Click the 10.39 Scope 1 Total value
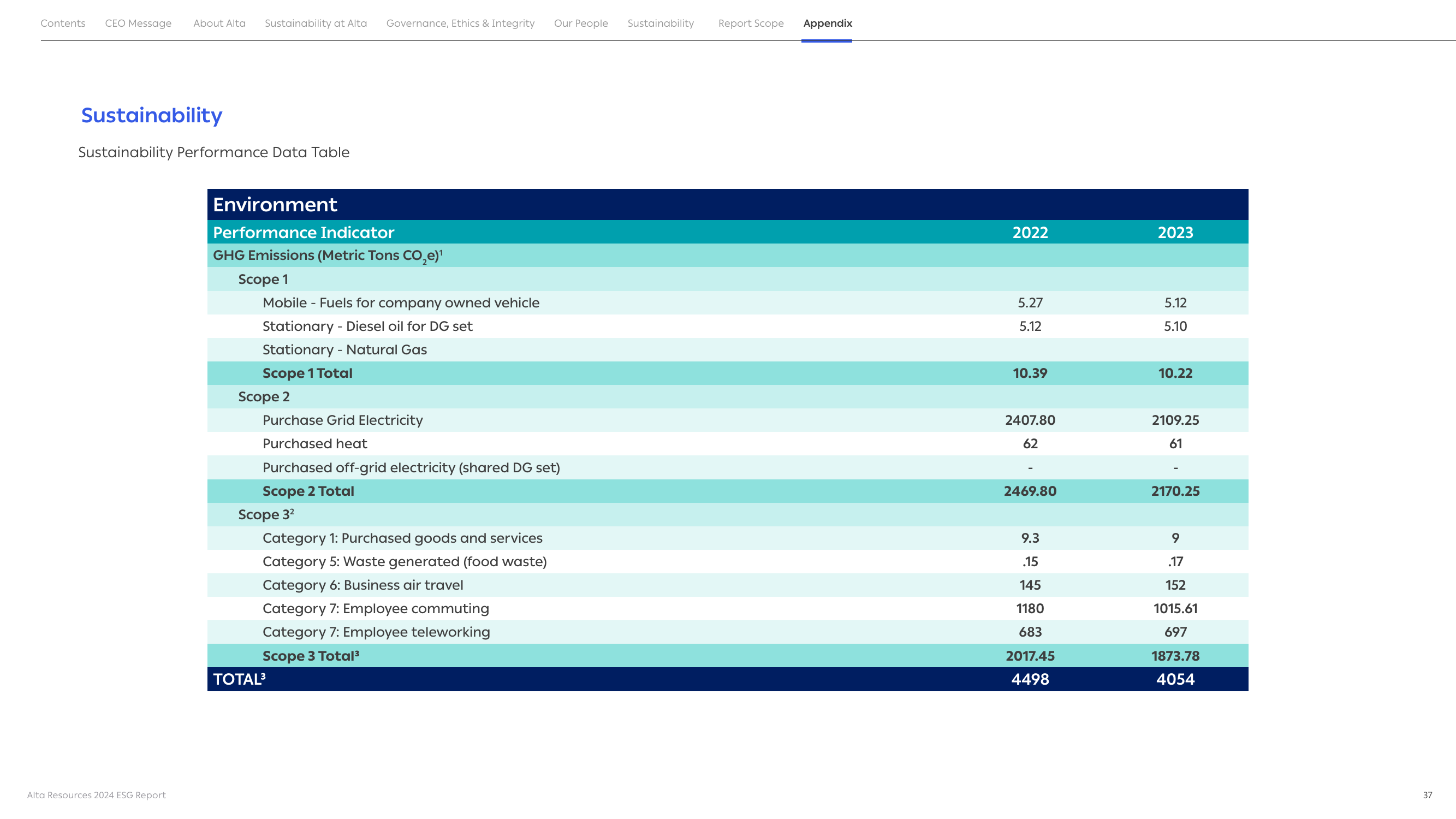Screen dimensions: 1456x819 pos(1030,373)
